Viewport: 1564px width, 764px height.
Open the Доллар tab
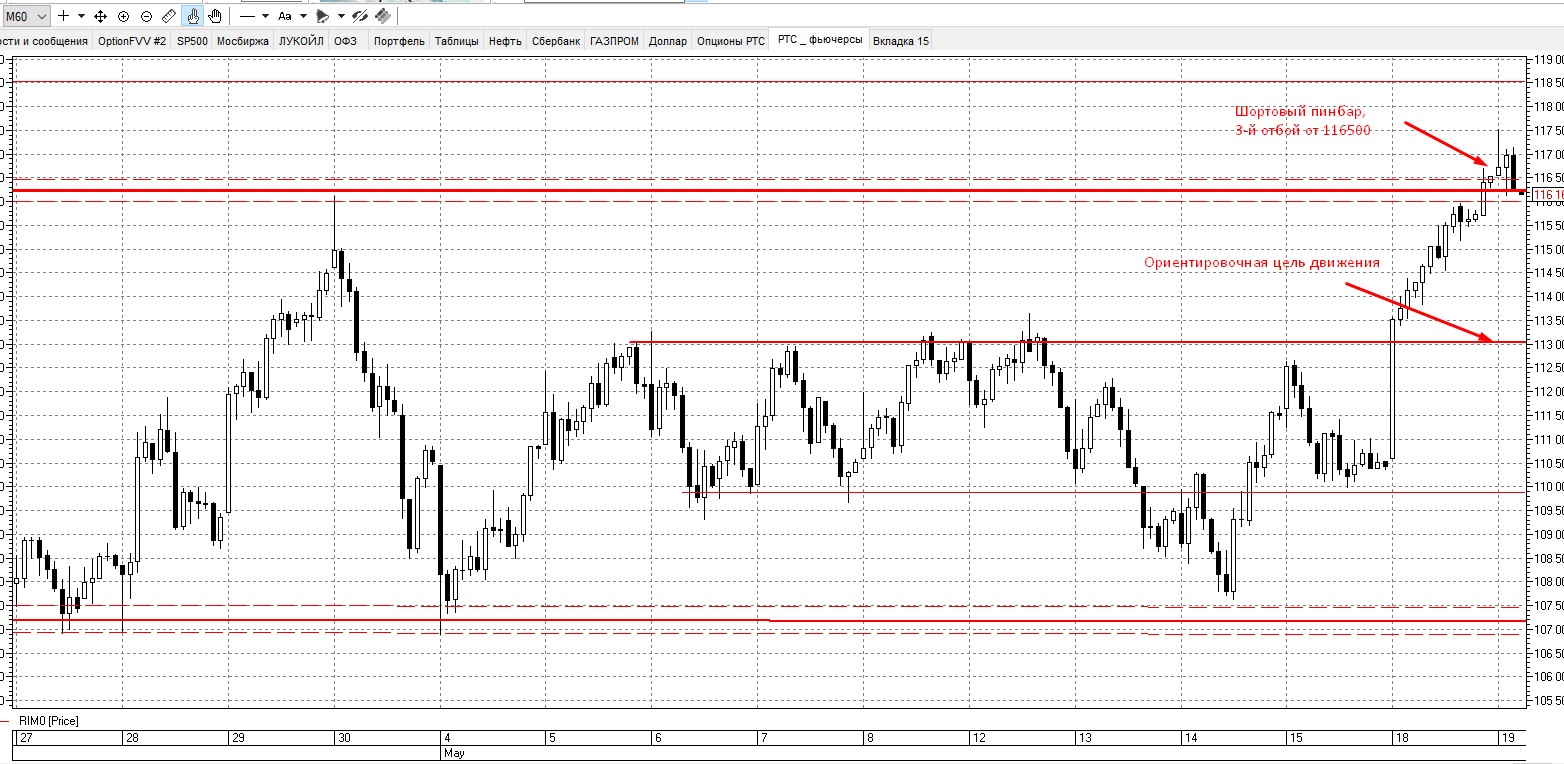click(668, 41)
